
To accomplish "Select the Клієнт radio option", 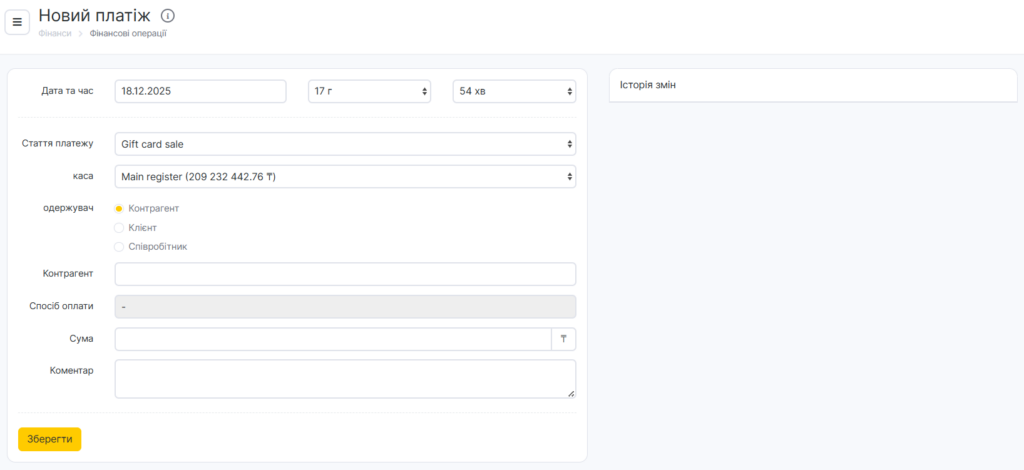I will tap(119, 227).
